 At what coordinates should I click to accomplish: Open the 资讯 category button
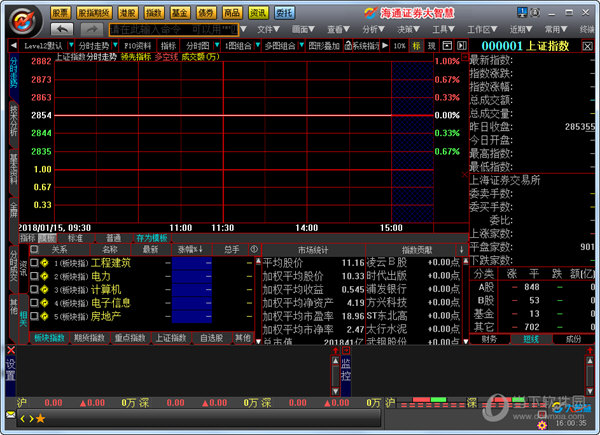tap(258, 13)
